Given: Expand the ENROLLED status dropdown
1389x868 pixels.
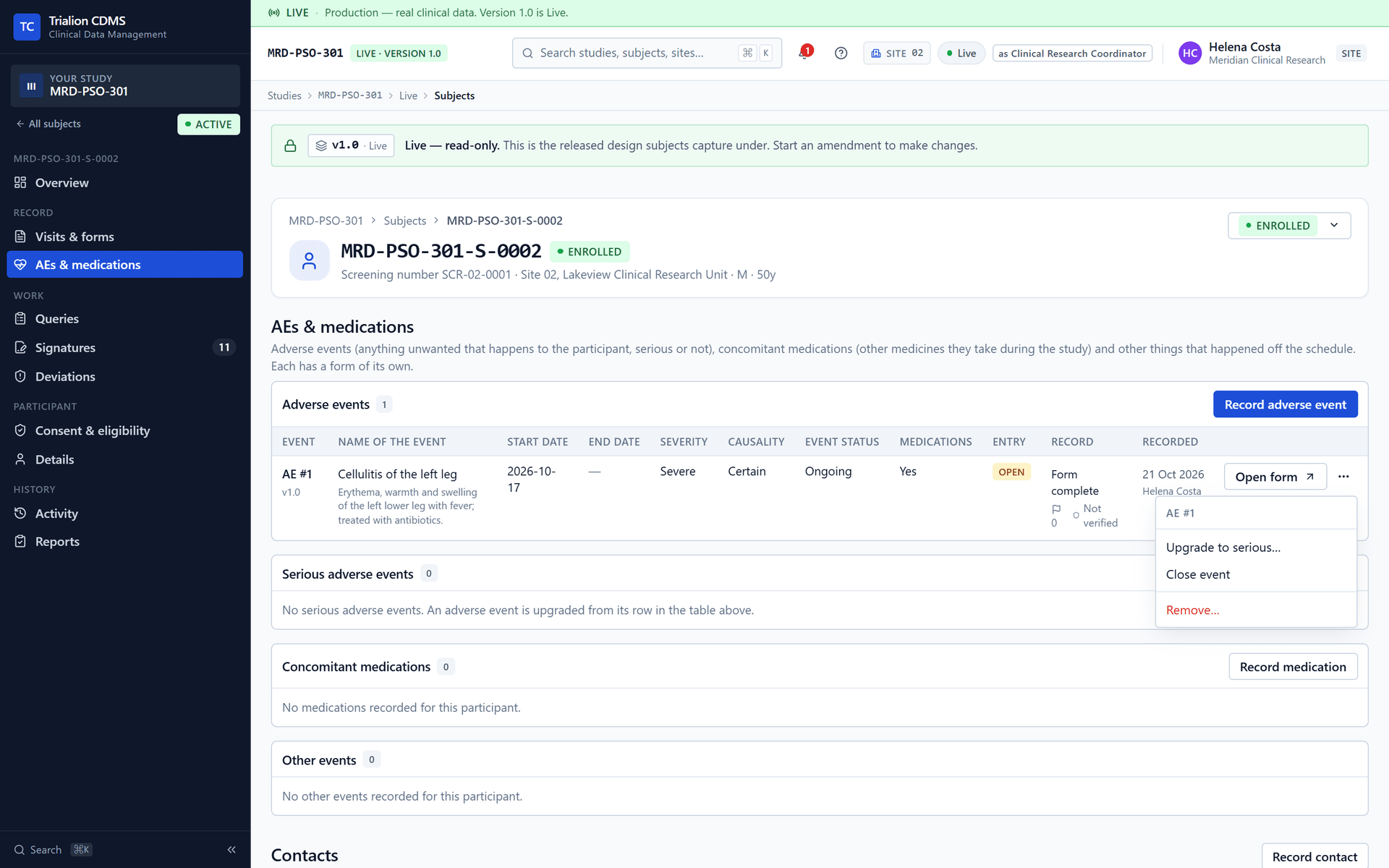Looking at the screenshot, I should coord(1289,226).
